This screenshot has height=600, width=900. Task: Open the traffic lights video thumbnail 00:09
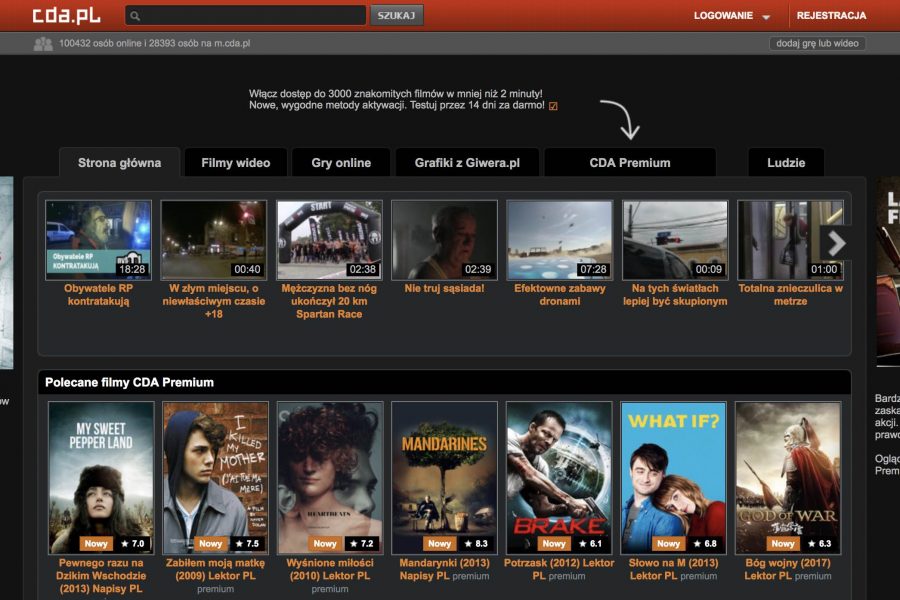(x=675, y=240)
